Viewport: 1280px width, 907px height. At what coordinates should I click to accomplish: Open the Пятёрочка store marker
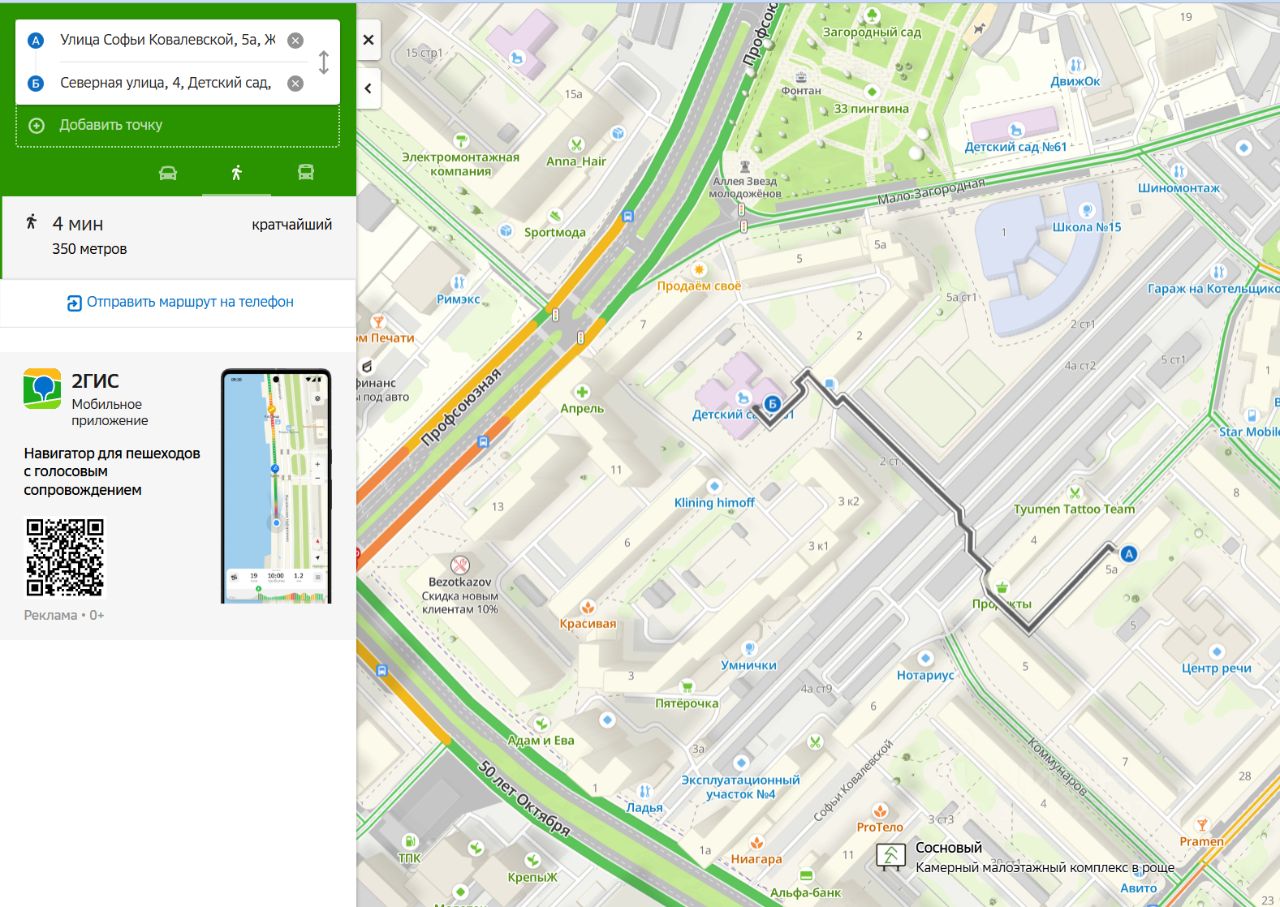coord(687,686)
